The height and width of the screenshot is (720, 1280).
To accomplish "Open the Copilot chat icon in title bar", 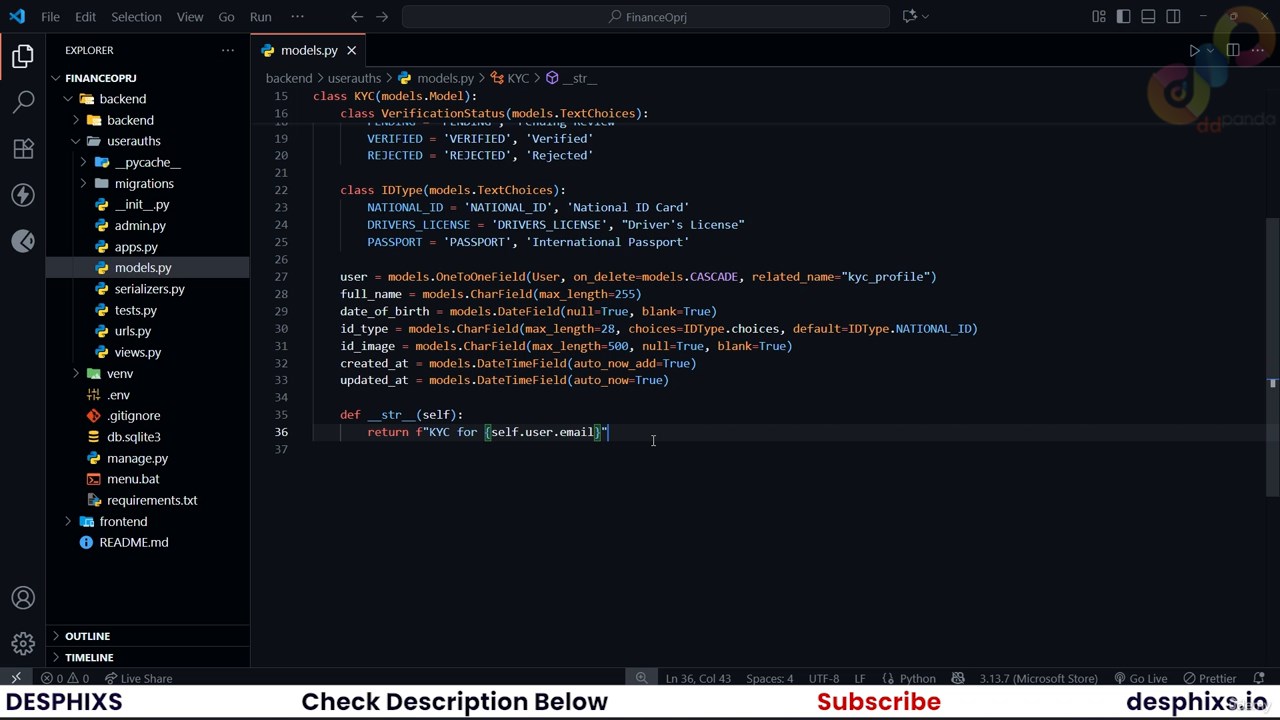I will click(x=909, y=16).
